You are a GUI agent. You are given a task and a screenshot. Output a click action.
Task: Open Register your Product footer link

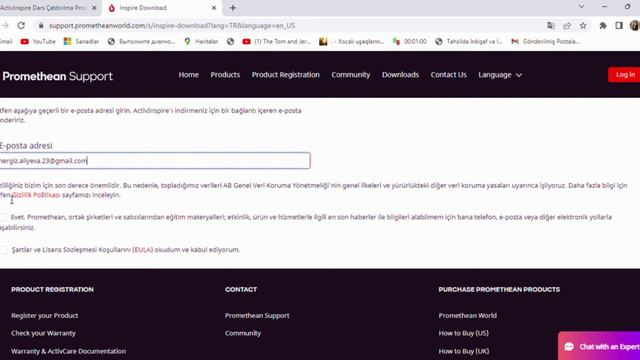coord(44,316)
